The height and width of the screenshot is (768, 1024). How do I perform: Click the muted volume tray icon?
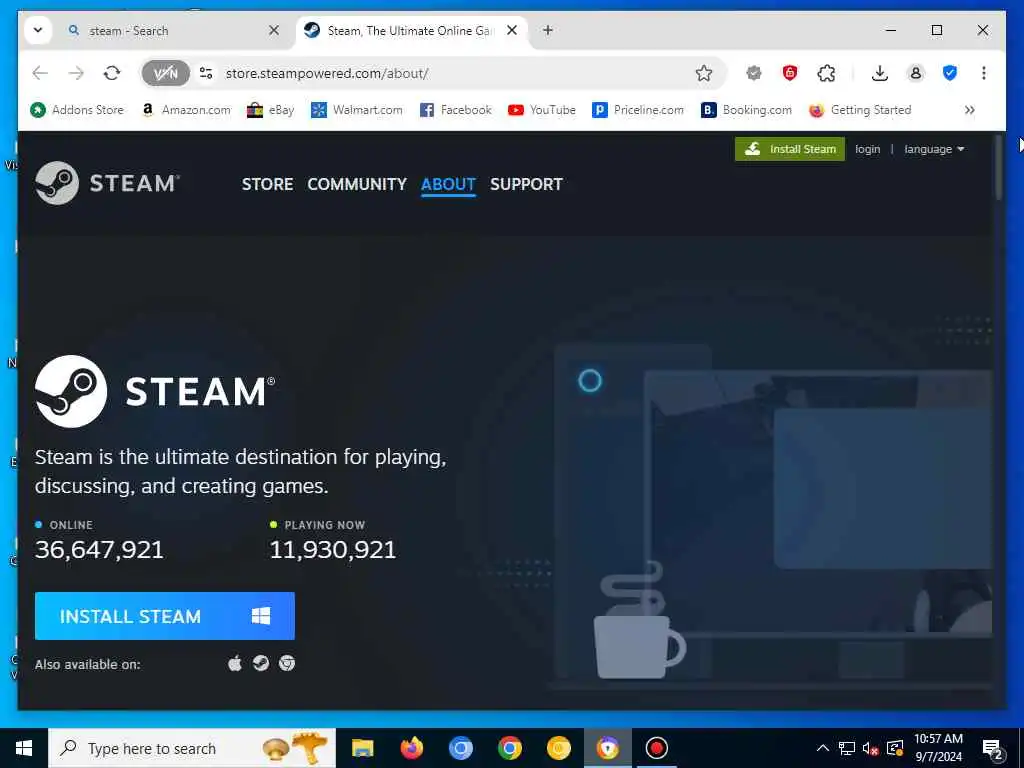pos(871,748)
